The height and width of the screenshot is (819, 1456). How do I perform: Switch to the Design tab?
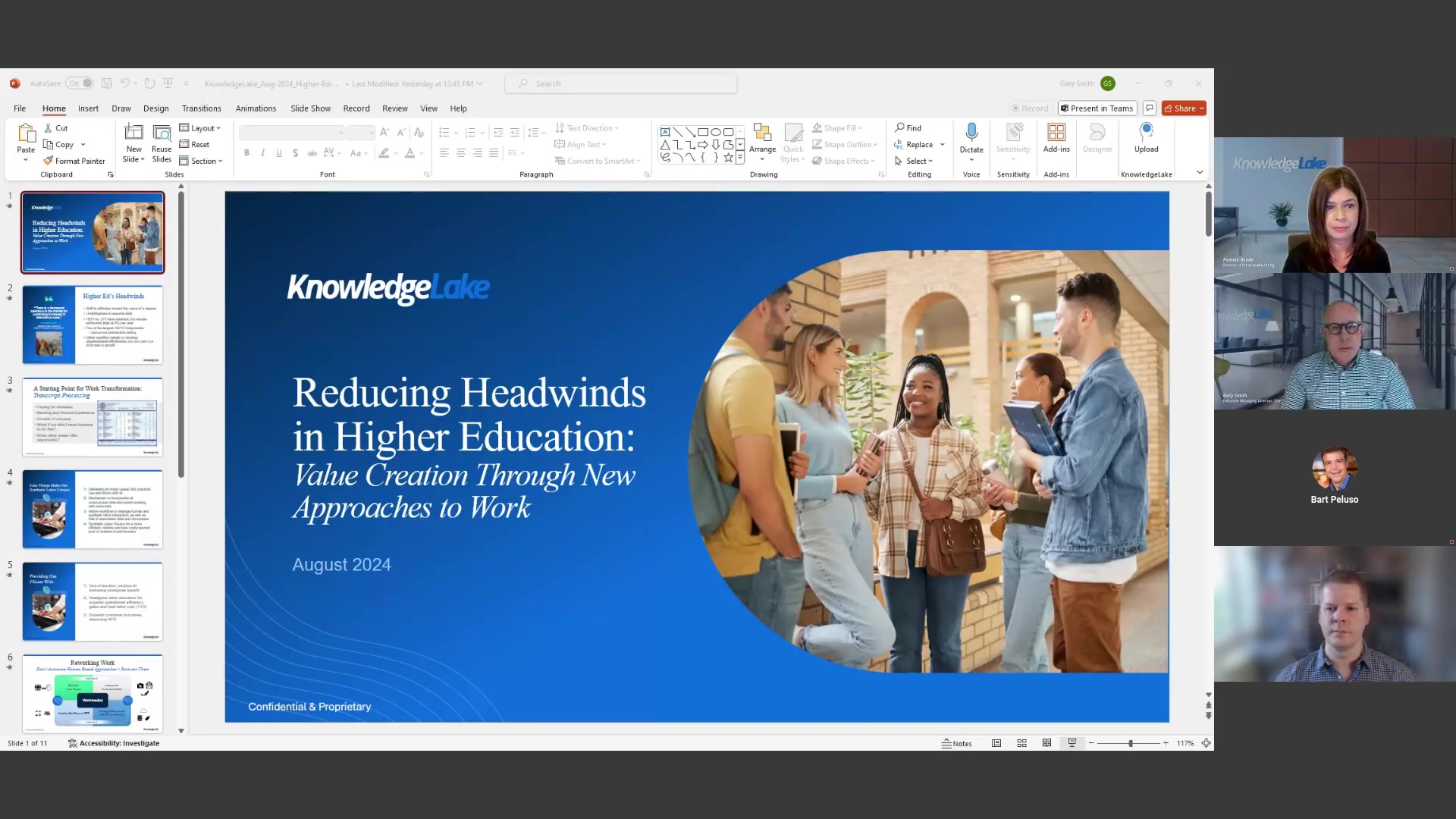156,108
